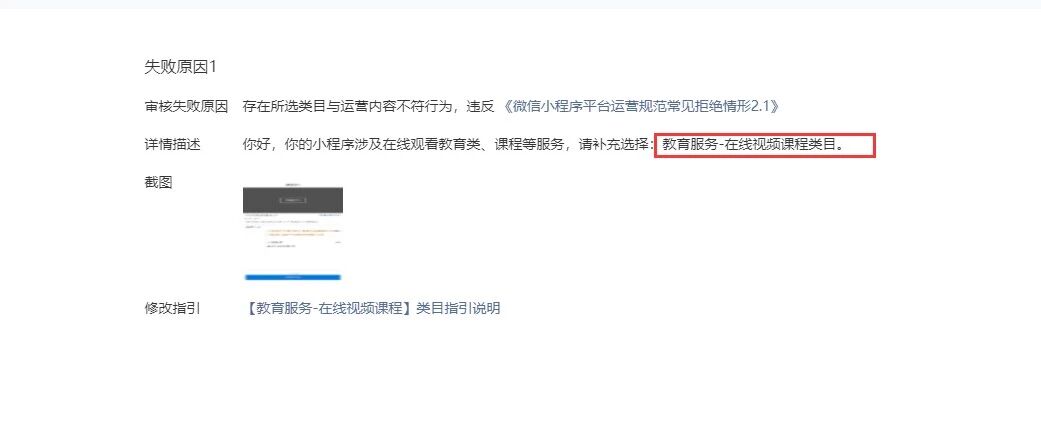Click the text 存在所选类目与运营内容不符行为
The image size is (1041, 433).
(x=347, y=106)
